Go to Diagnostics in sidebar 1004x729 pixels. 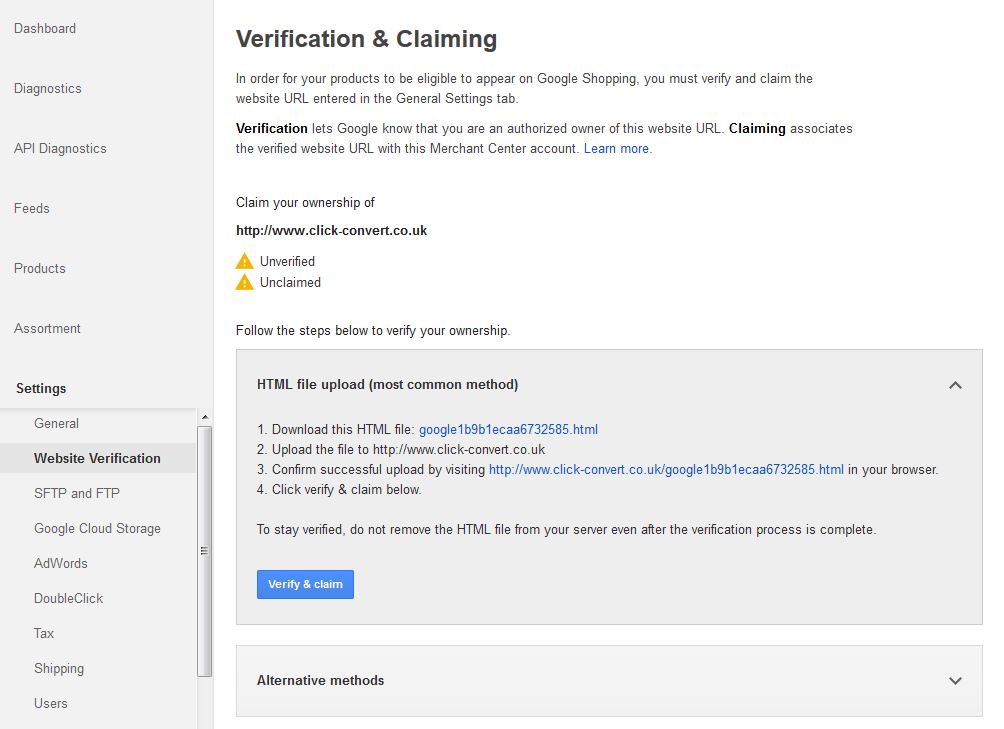pos(47,88)
